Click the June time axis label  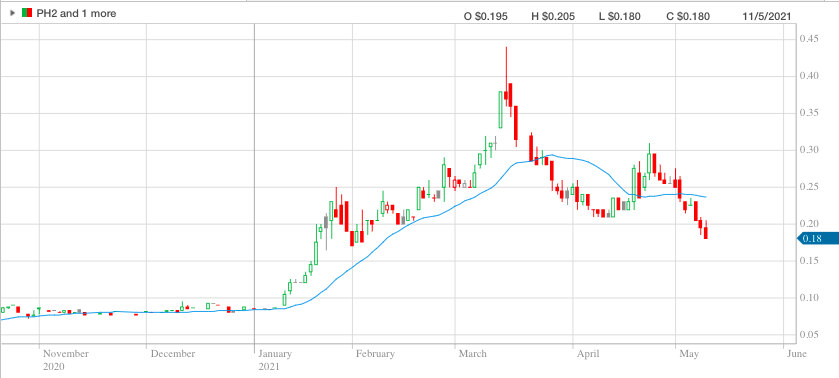pyautogui.click(x=796, y=354)
